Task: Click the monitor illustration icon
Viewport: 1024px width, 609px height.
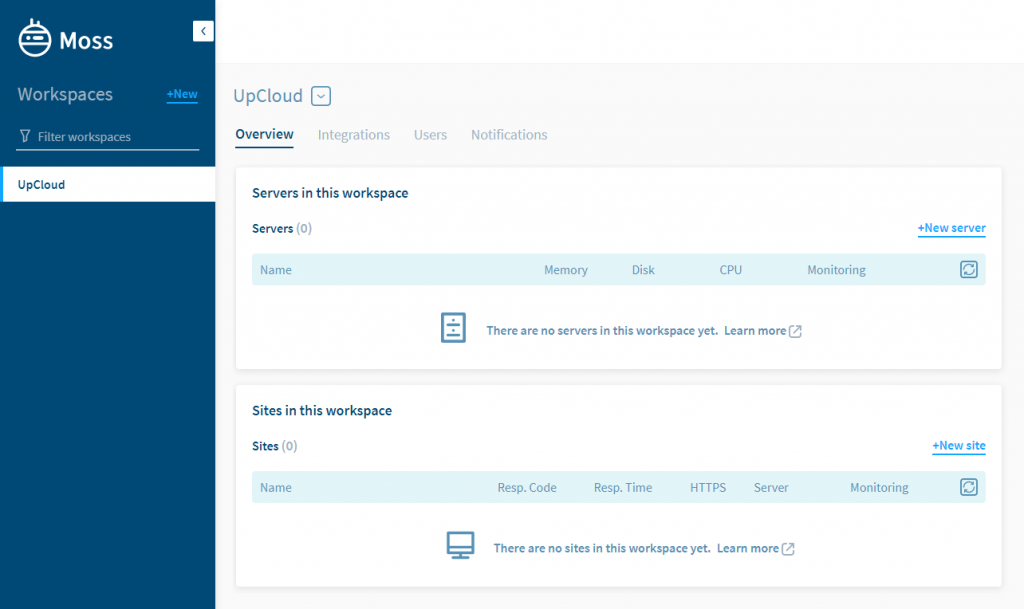Action: [x=460, y=545]
